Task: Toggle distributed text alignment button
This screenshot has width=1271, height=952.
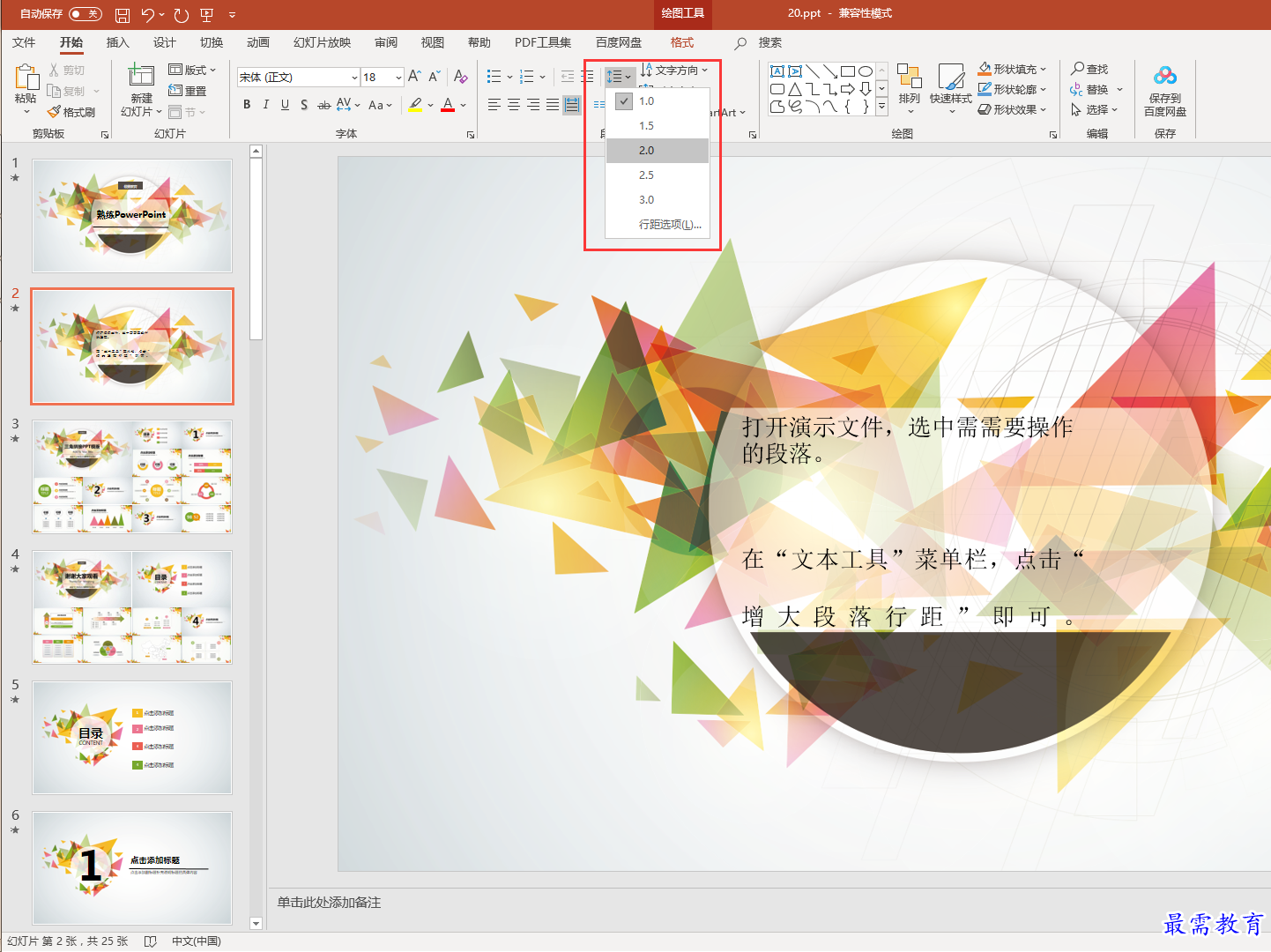Action: coord(572,105)
